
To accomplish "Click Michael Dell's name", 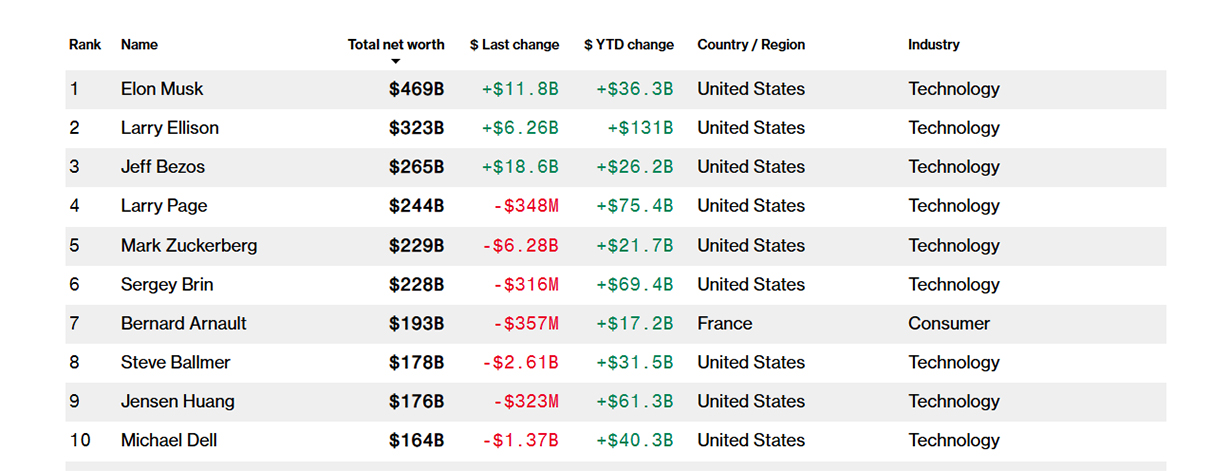I will coord(169,440).
